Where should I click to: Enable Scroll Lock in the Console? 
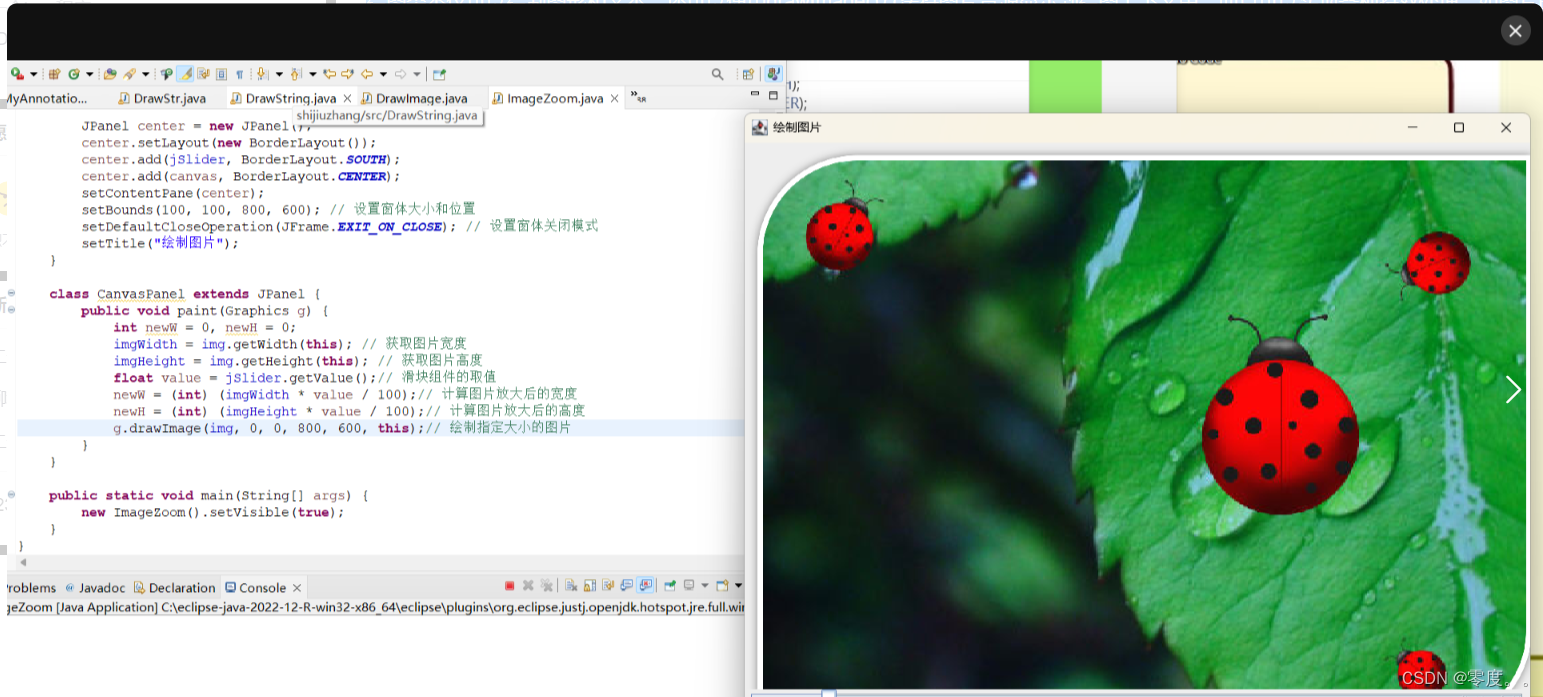coord(589,586)
